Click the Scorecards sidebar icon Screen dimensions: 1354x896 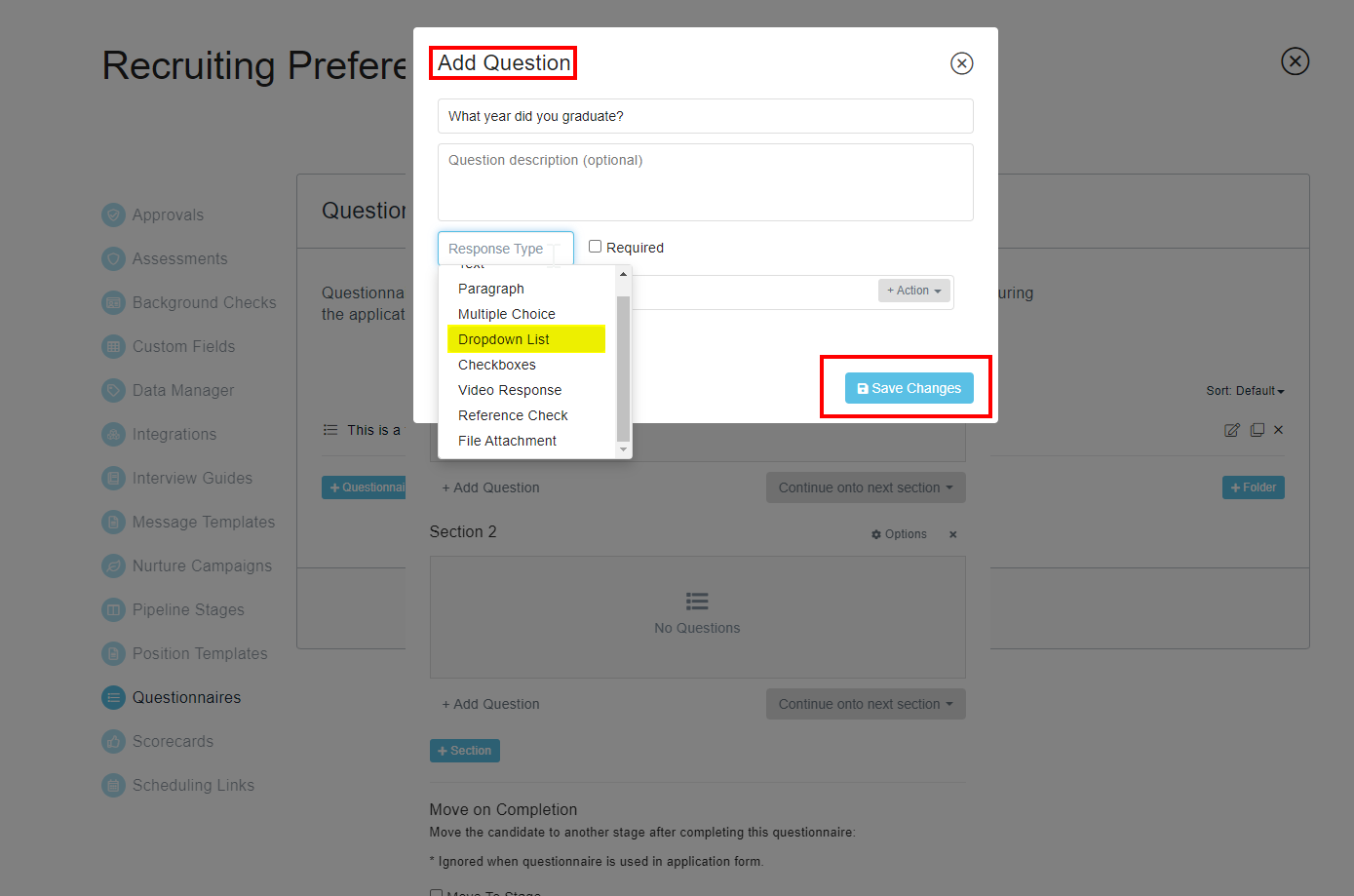point(113,741)
